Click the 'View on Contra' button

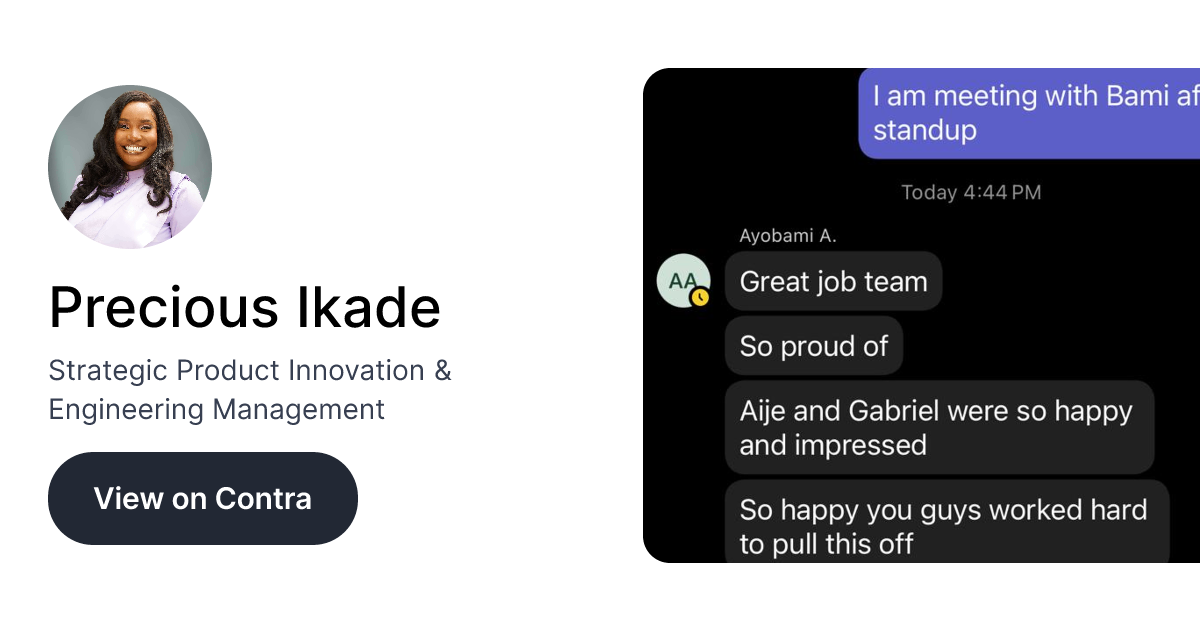[x=202, y=498]
